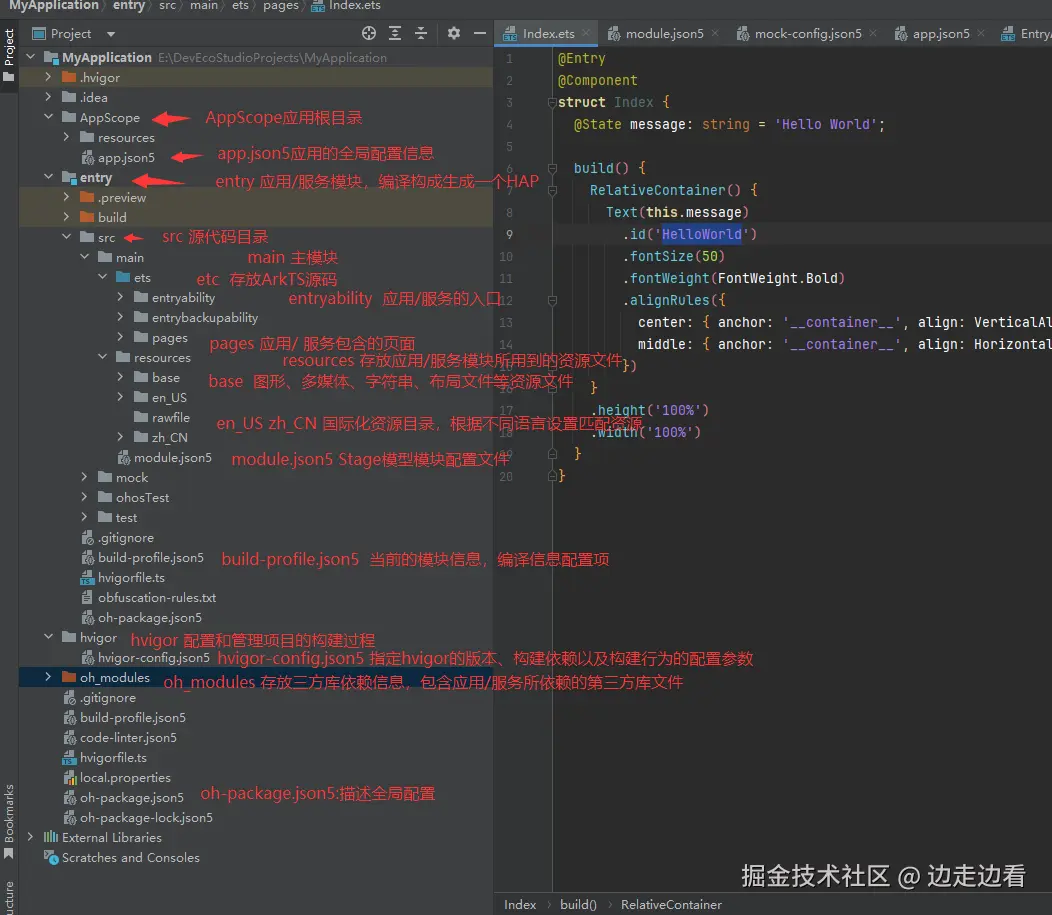Open the Project tool window side tab

point(9,54)
